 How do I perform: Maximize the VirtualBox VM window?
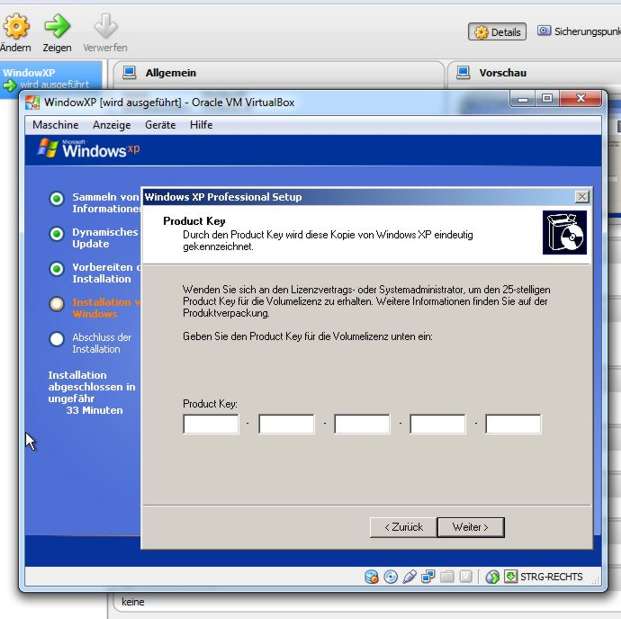point(547,99)
